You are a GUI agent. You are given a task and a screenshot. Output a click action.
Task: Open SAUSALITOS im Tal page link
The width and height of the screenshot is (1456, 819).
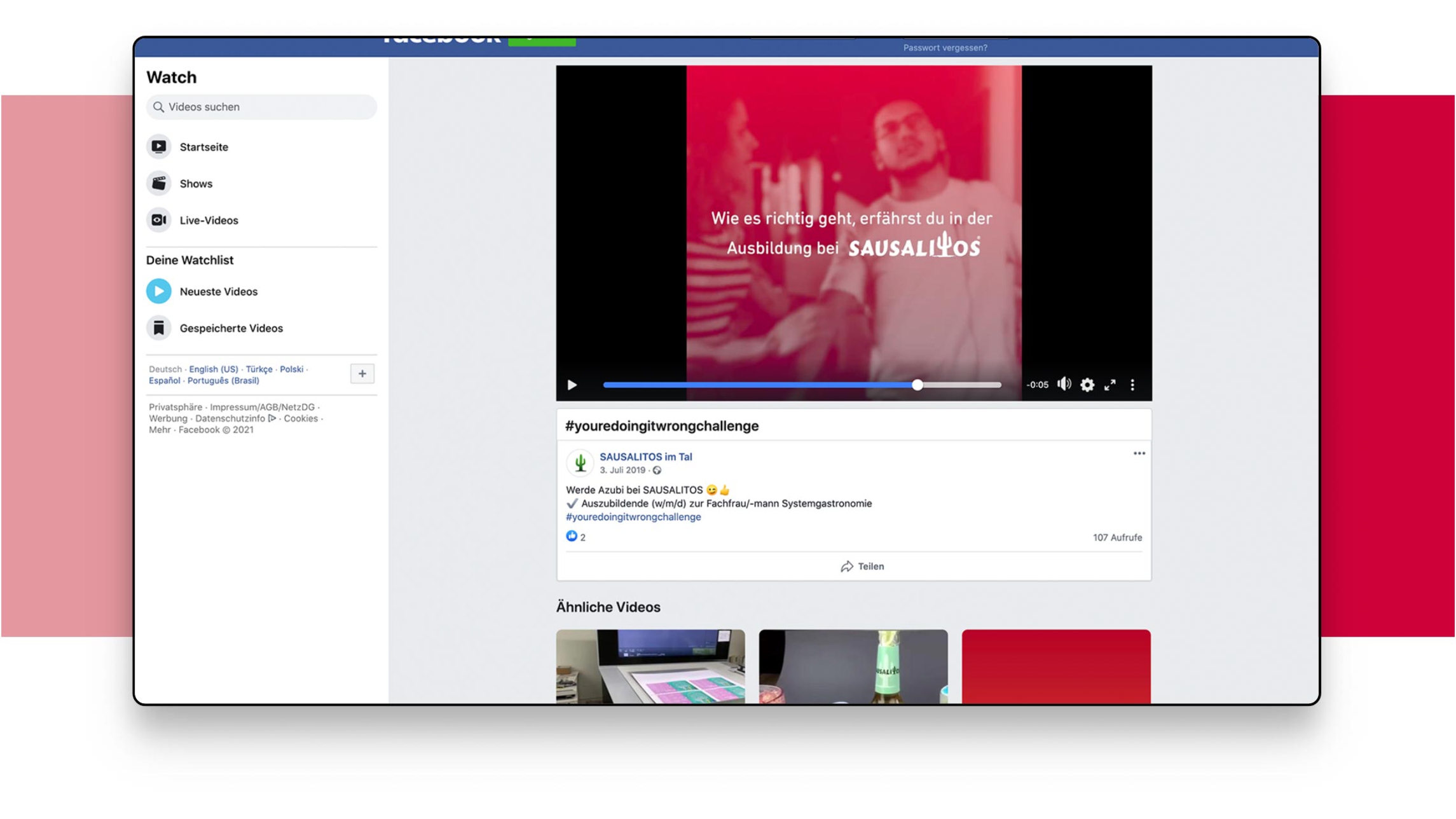pyautogui.click(x=645, y=457)
